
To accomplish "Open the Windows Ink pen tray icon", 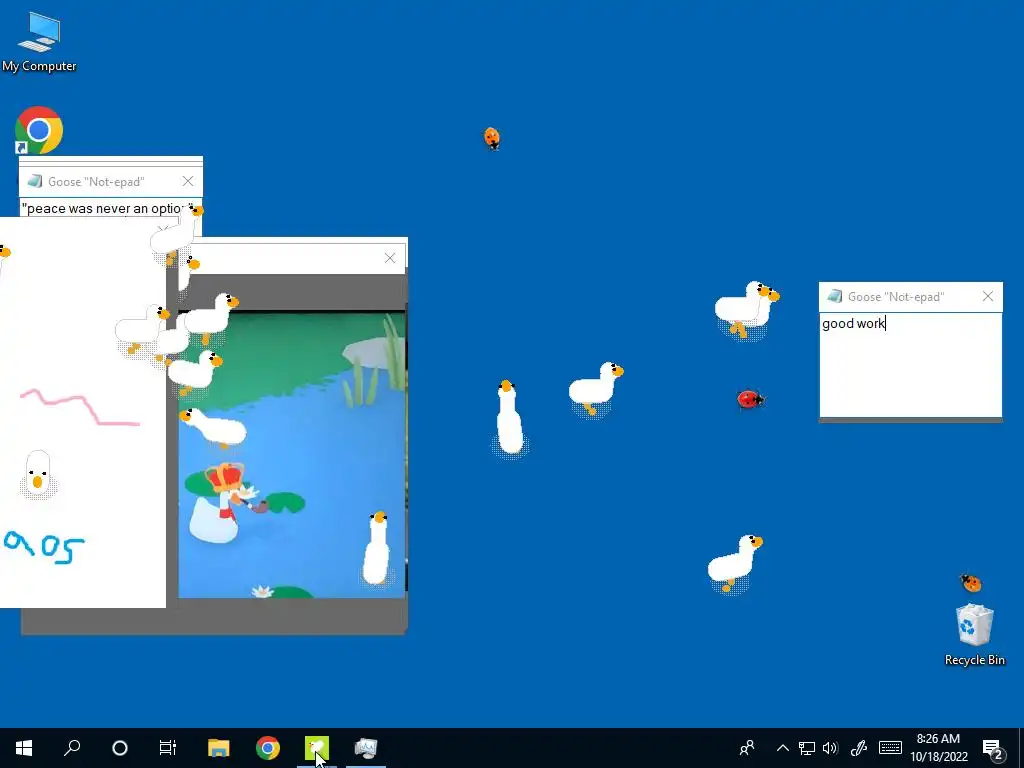I will click(858, 748).
